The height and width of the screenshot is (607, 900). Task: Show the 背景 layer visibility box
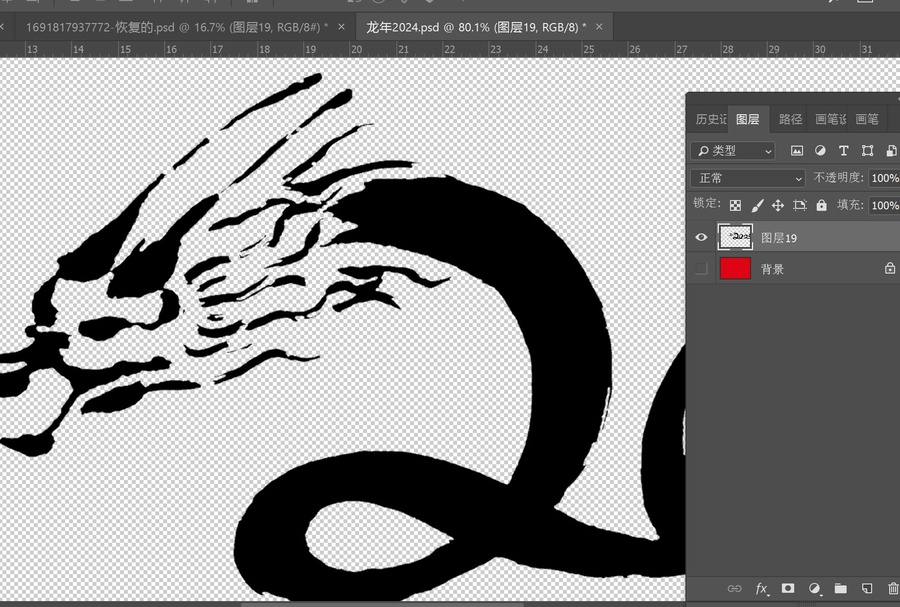coord(701,269)
